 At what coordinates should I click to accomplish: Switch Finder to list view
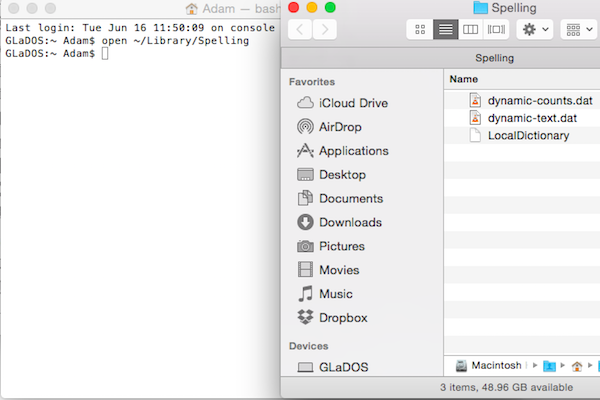point(445,29)
